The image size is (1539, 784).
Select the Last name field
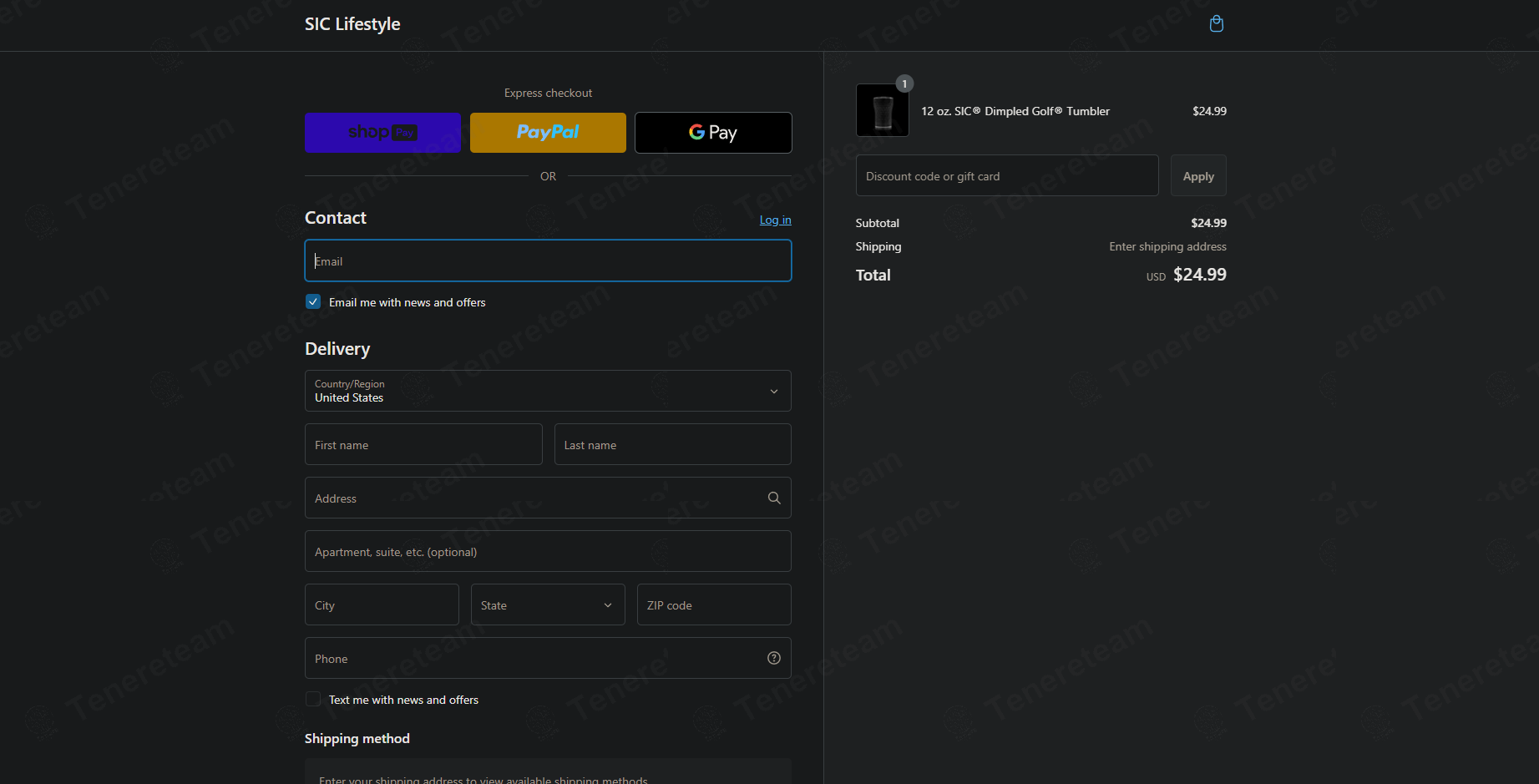(x=673, y=444)
